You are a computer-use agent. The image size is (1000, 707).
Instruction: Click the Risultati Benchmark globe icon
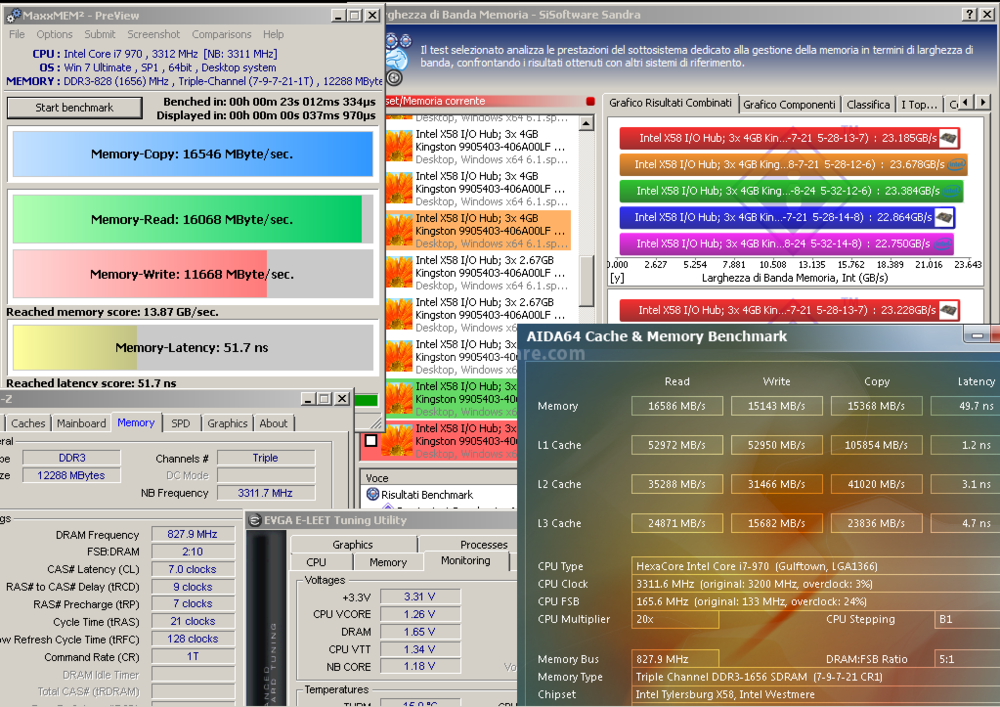pos(372,494)
